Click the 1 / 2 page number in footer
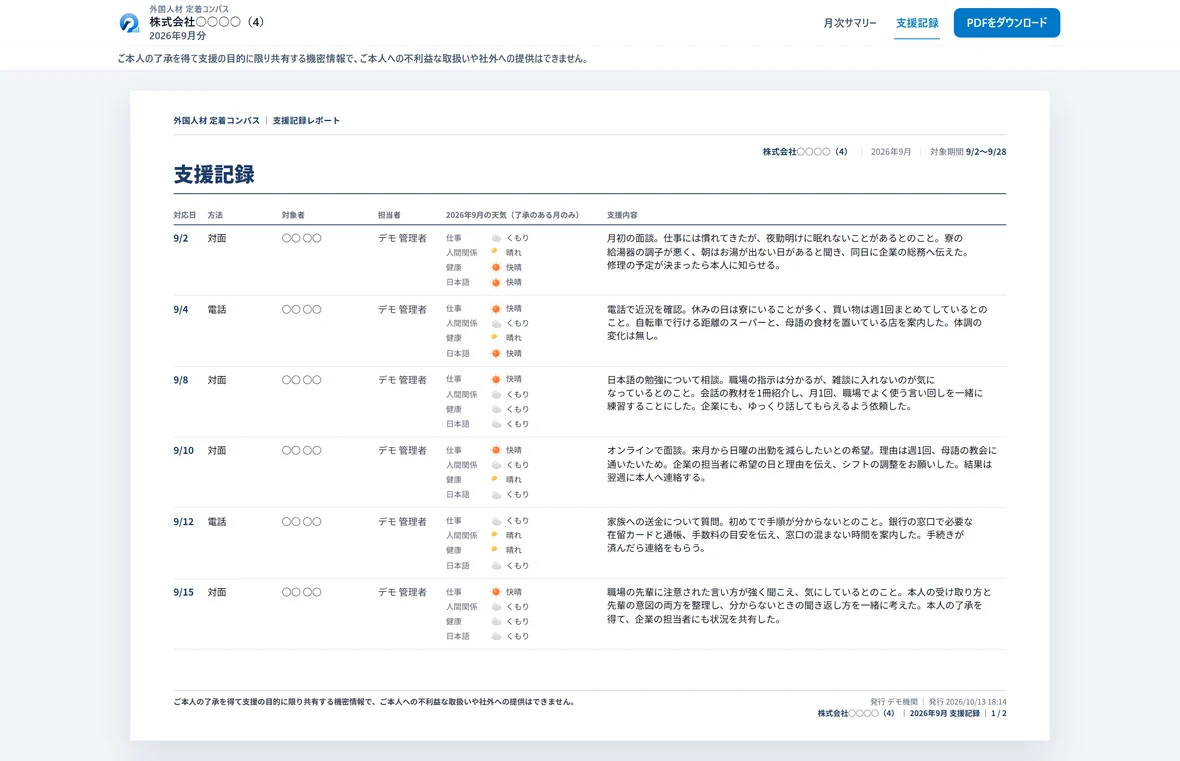Screen dimensions: 1180x761 [999, 714]
